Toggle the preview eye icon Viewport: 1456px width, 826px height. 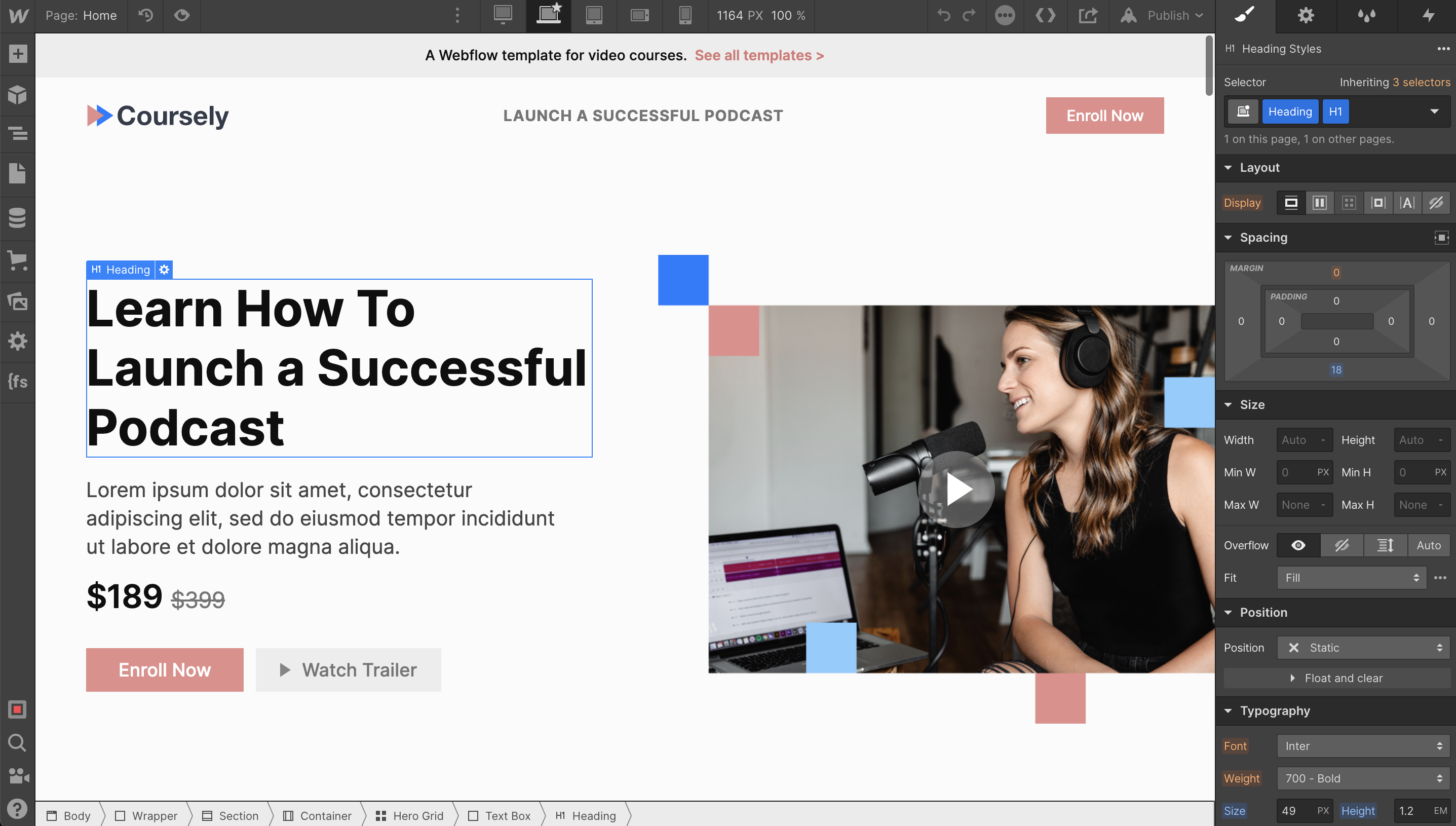point(181,15)
